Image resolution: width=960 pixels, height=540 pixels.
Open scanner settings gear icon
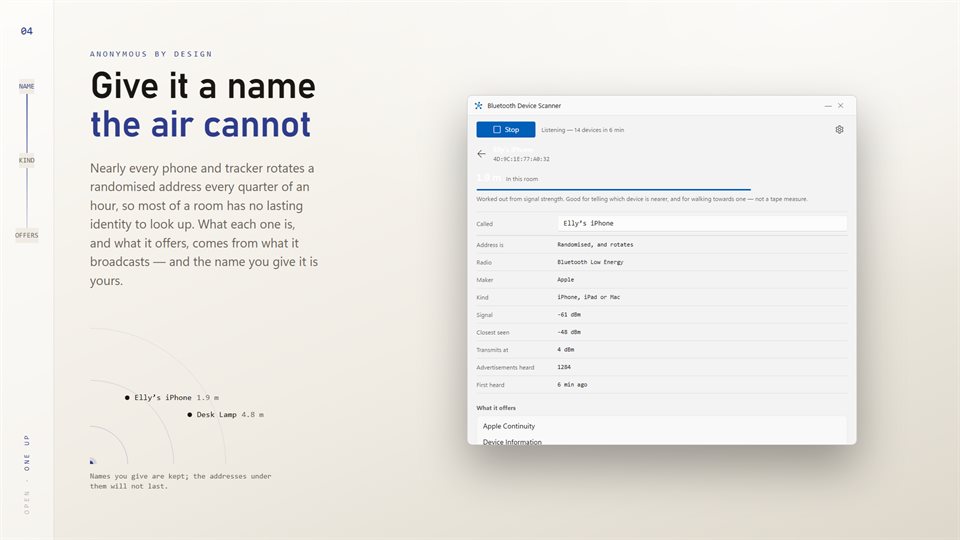point(839,130)
